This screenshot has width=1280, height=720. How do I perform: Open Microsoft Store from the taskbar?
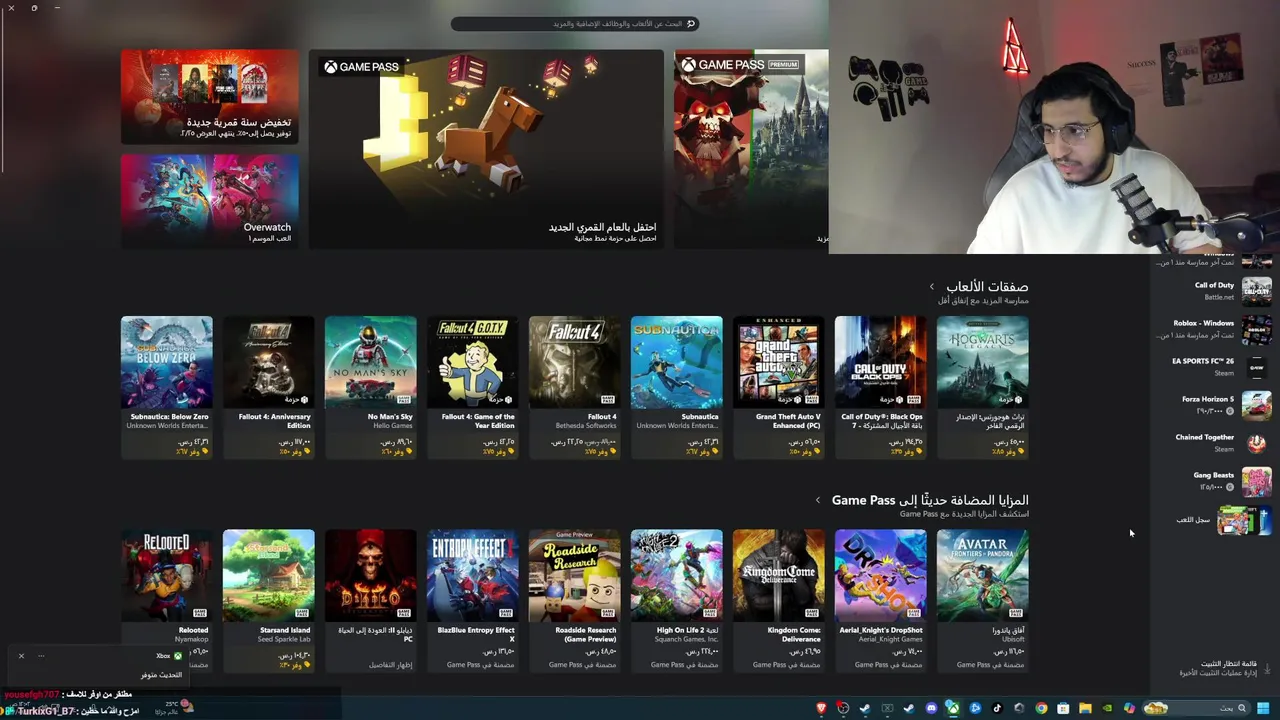1063,708
